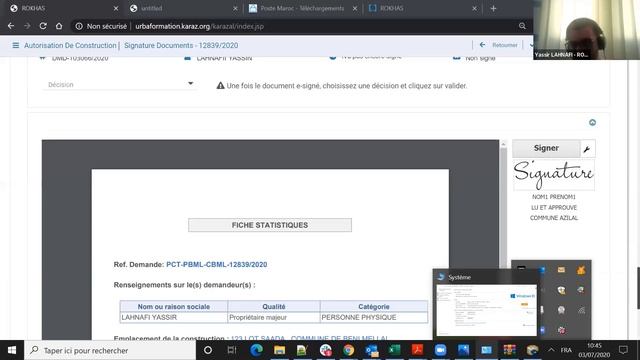Image resolution: width=640 pixels, height=360 pixels.
Task: Click the taskbar search box
Action: tap(110, 350)
